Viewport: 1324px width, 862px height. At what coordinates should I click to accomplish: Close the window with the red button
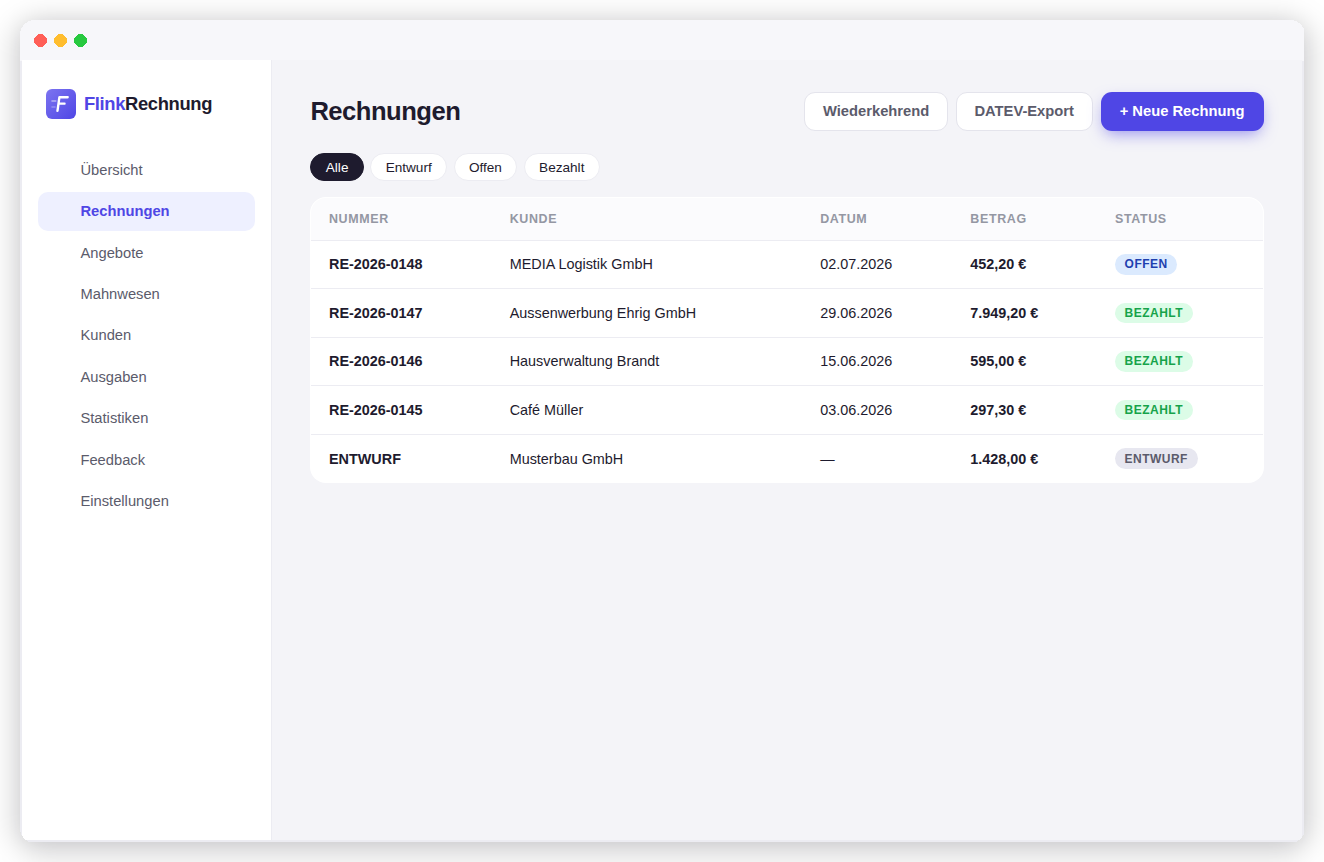[x=41, y=40]
